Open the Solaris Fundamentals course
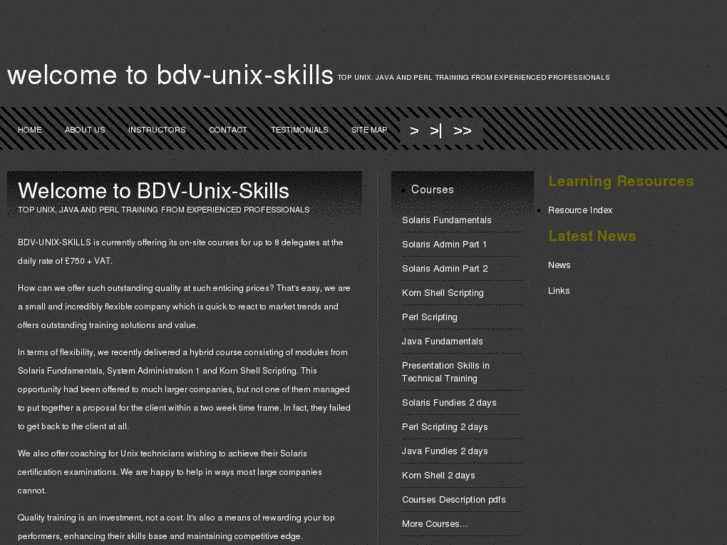The height and width of the screenshot is (545, 727). coord(446,220)
